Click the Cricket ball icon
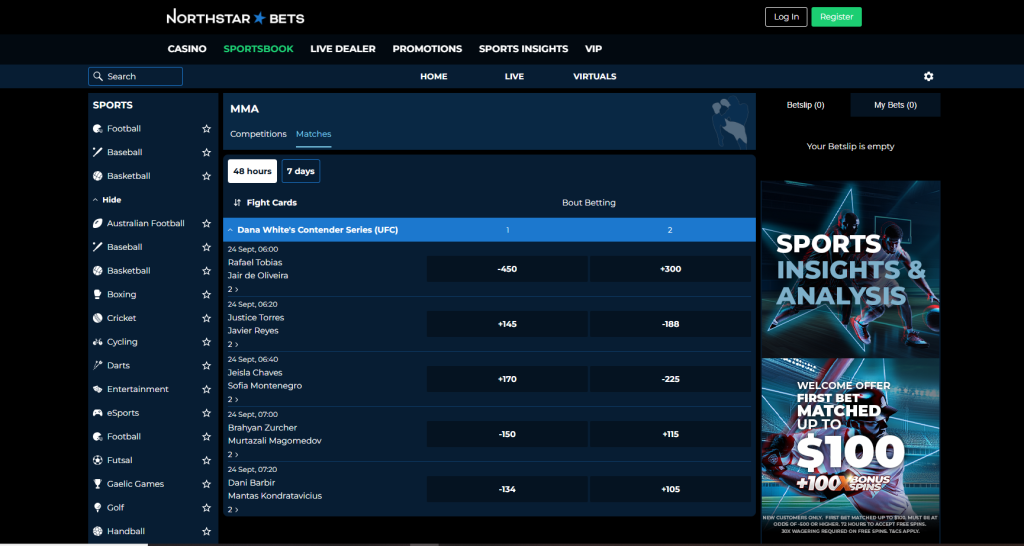Screen dimensions: 1024x546 pyautogui.click(x=97, y=318)
